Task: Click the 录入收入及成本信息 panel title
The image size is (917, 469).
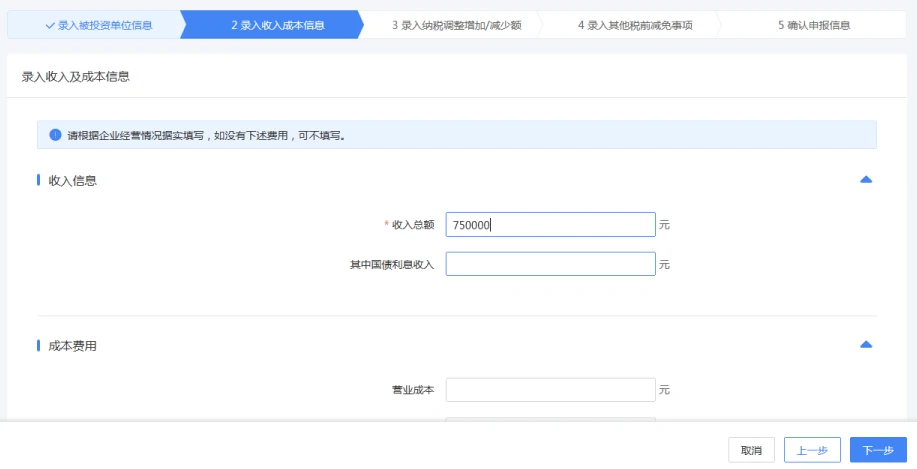Action: click(75, 77)
